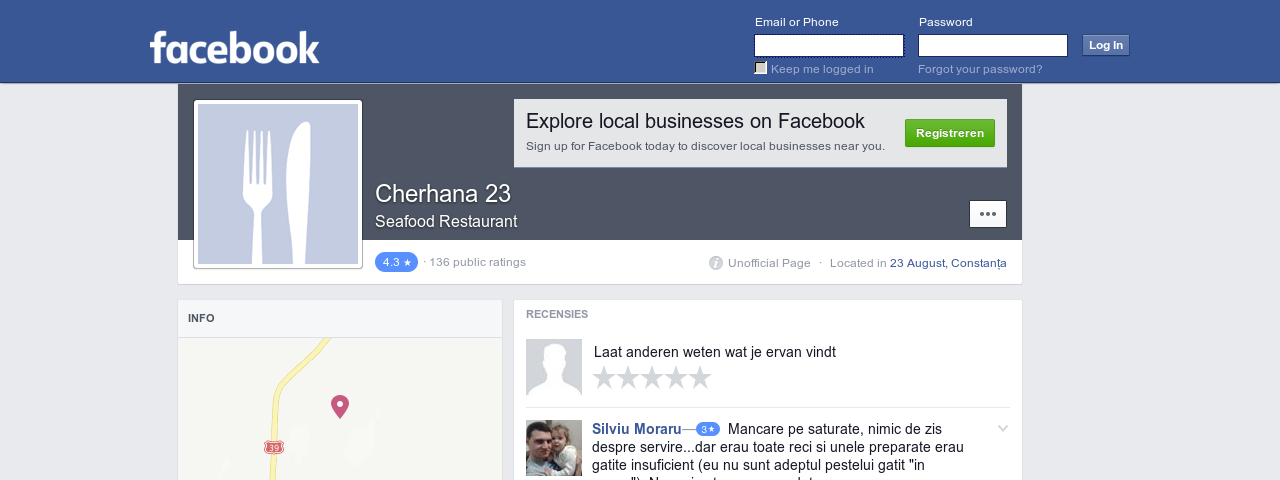Click the green Registreren button
The image size is (1280, 480).
(950, 133)
